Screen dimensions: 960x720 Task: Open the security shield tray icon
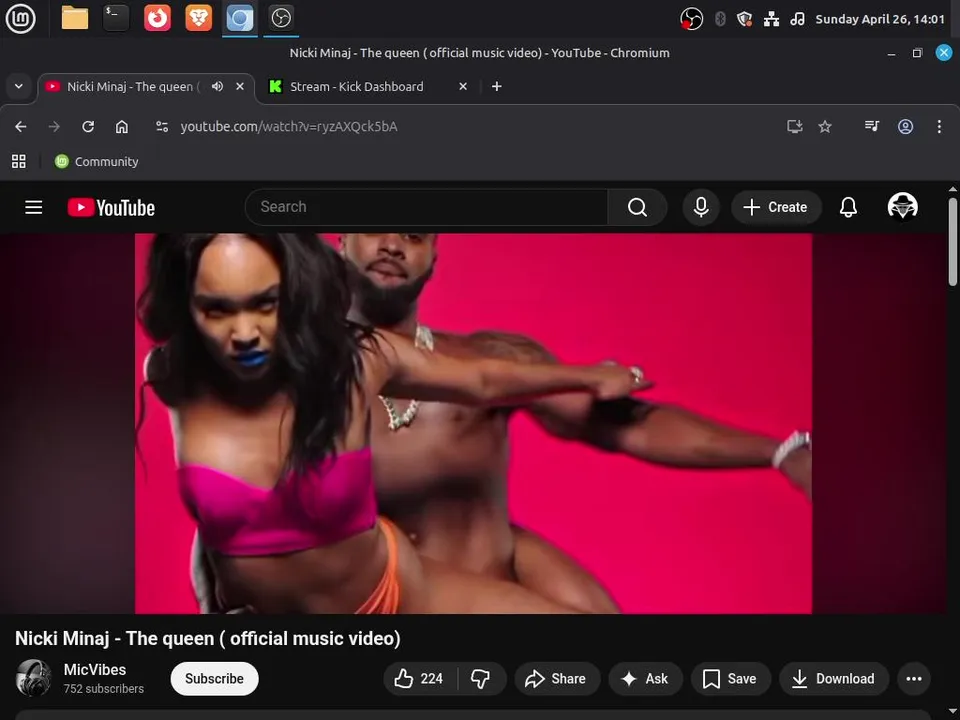pos(744,19)
